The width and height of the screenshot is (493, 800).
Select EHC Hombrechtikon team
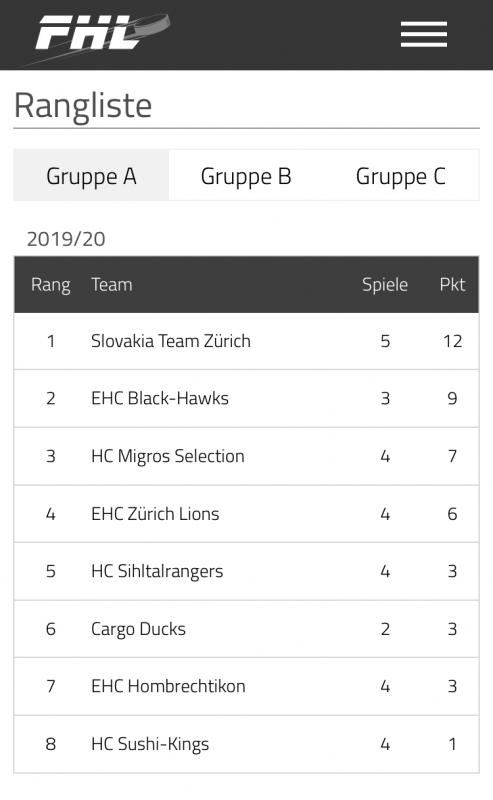168,686
